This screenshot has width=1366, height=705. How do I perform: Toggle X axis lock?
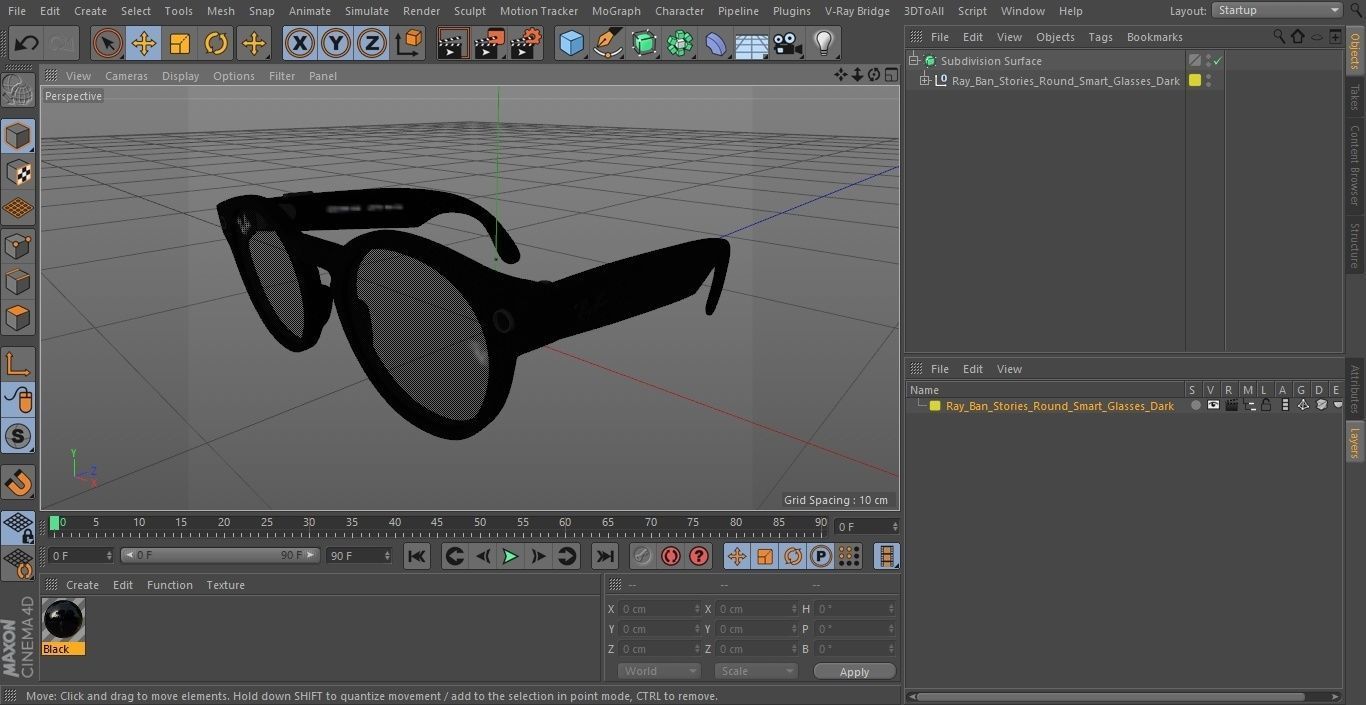[x=299, y=44]
